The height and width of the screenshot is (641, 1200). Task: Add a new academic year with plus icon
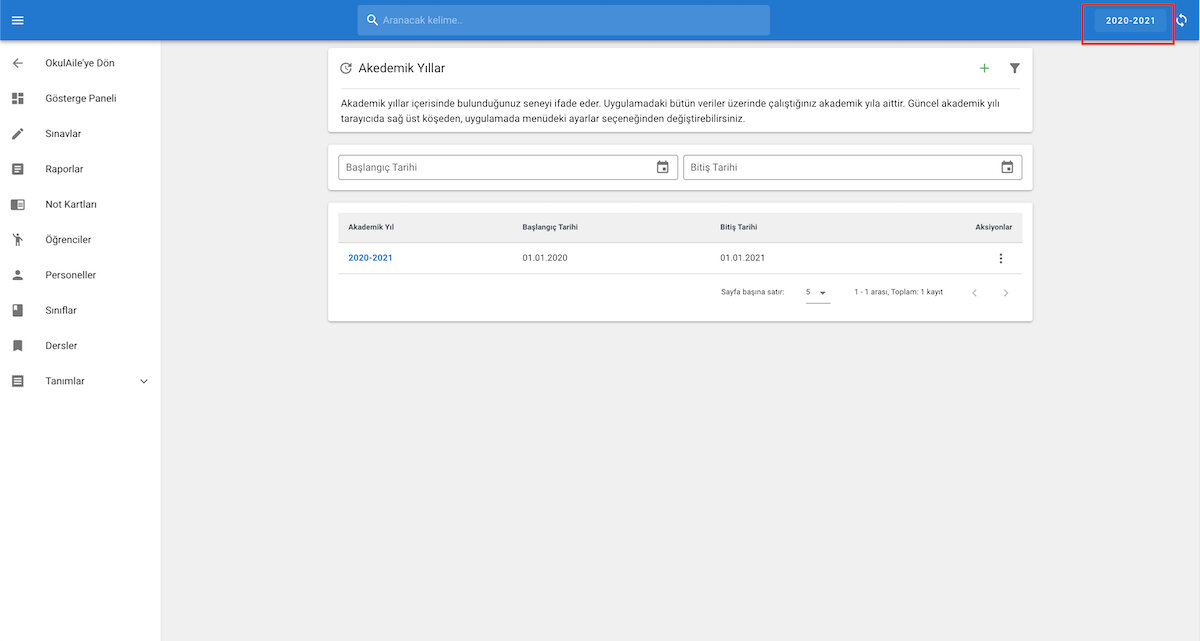(x=984, y=68)
